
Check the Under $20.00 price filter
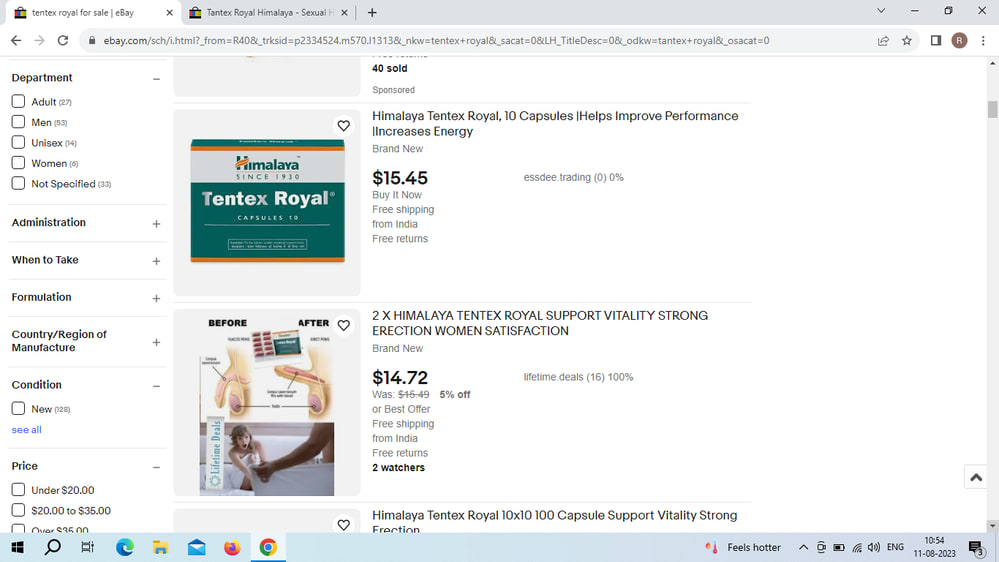tap(18, 489)
